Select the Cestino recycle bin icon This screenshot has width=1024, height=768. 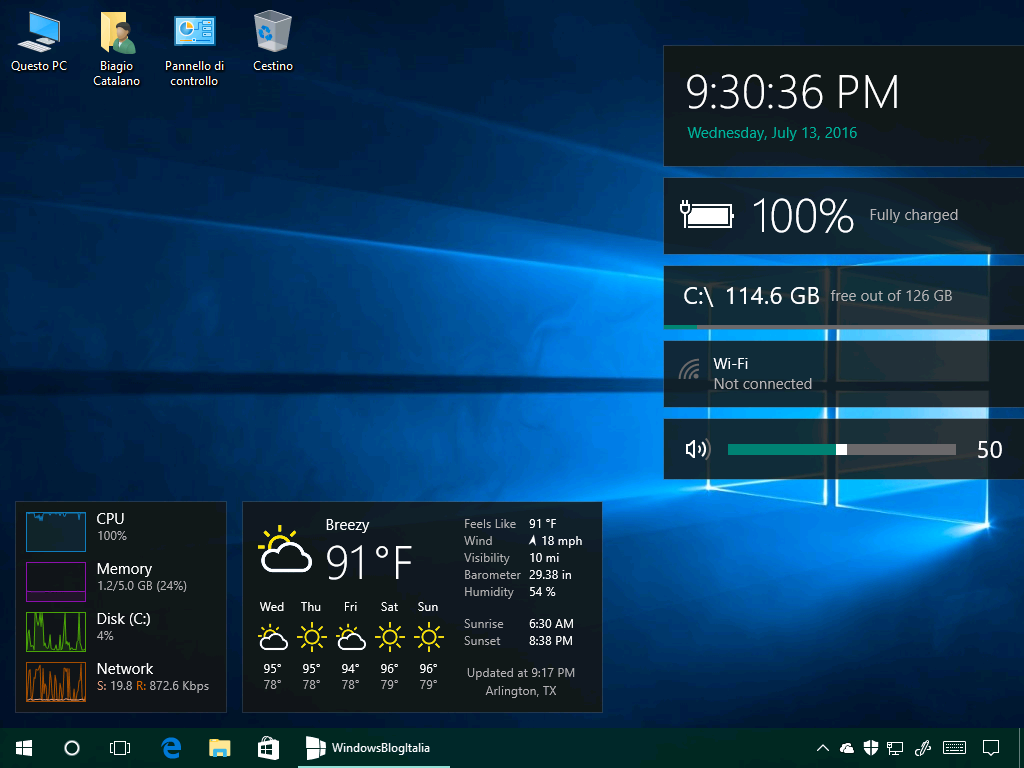(272, 42)
